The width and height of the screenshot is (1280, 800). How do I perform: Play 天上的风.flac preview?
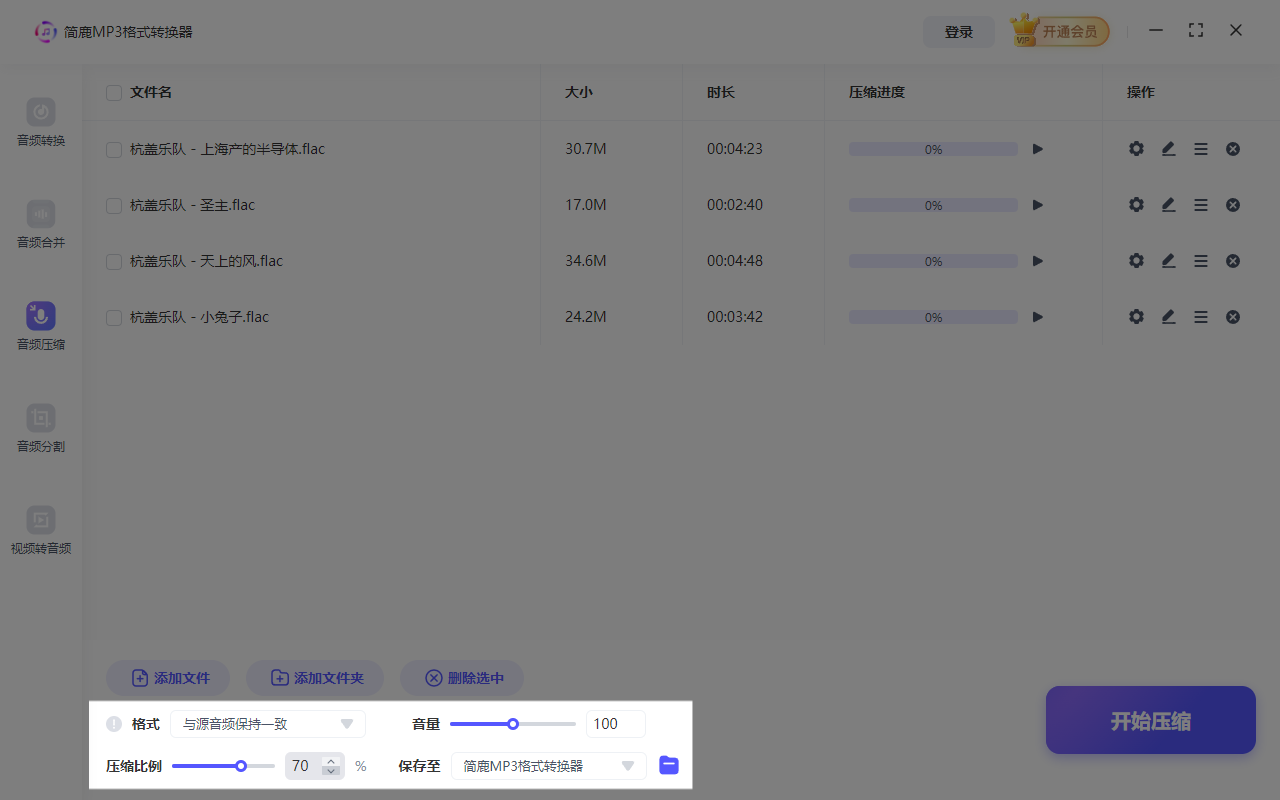(1038, 261)
